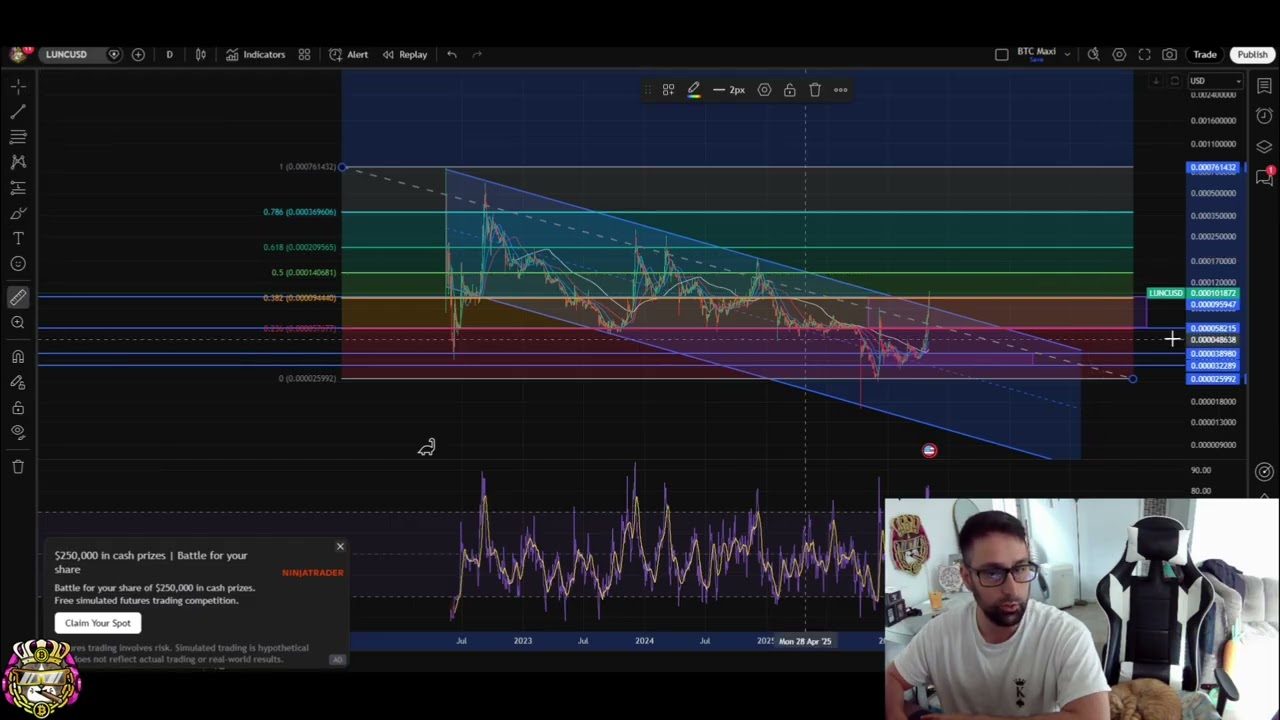Select the zoom in tool
This screenshot has width=1280, height=720.
coord(18,322)
